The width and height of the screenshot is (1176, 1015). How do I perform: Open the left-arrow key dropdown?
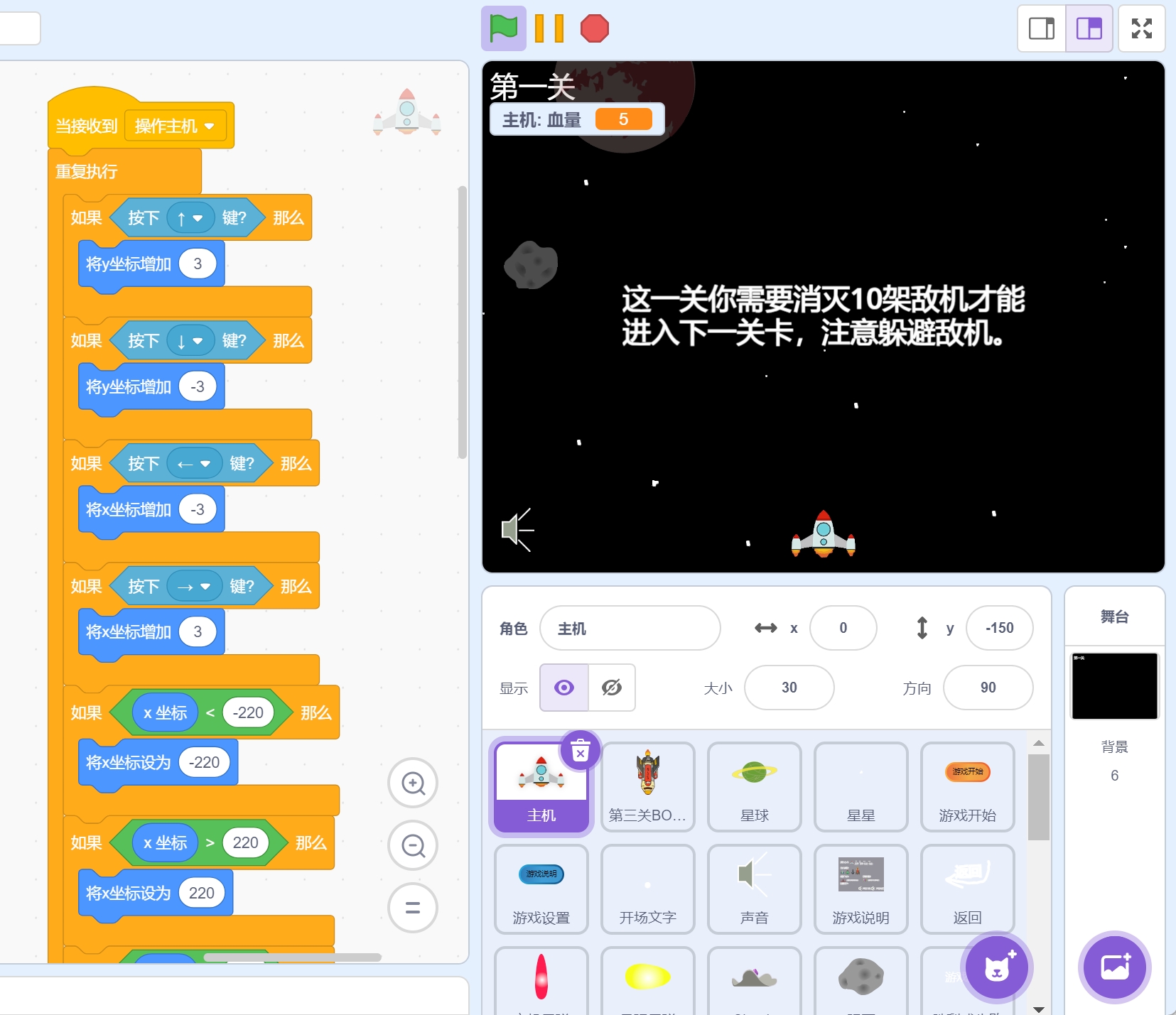(193, 463)
